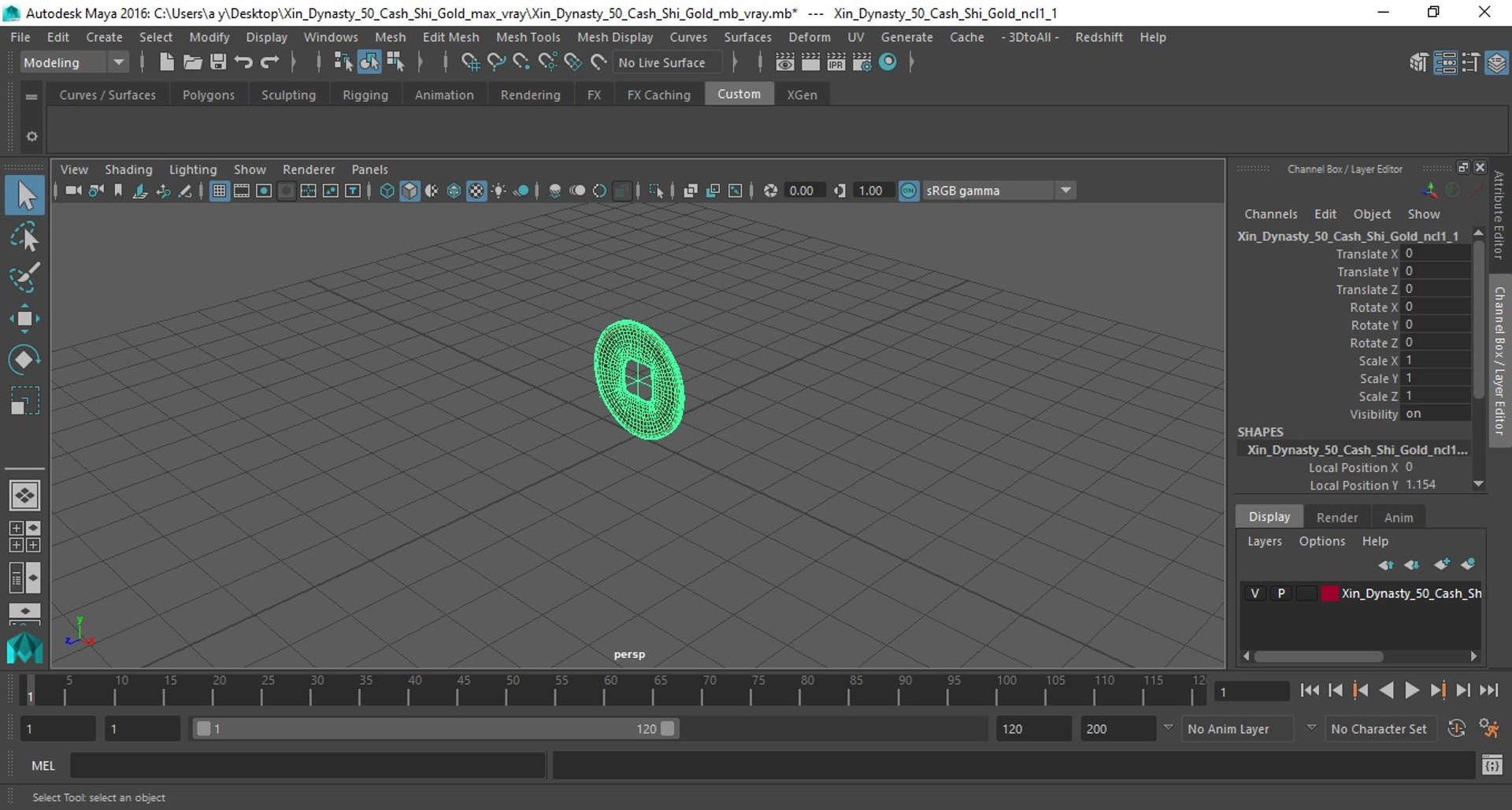Viewport: 1512px width, 810px height.
Task: Toggle layer playback P box
Action: pos(1280,593)
